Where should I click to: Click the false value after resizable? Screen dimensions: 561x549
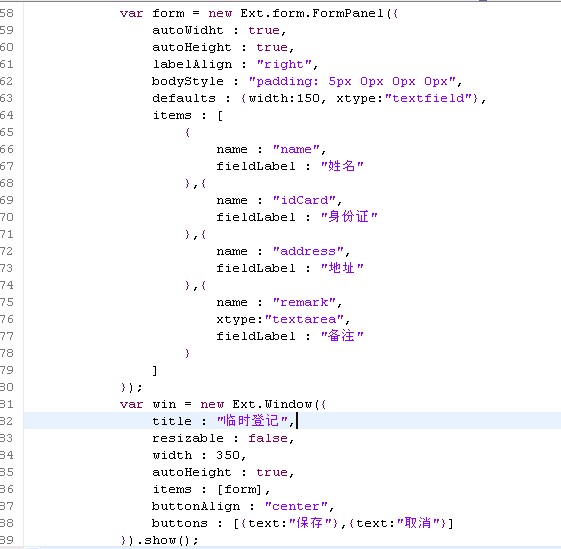[268, 438]
